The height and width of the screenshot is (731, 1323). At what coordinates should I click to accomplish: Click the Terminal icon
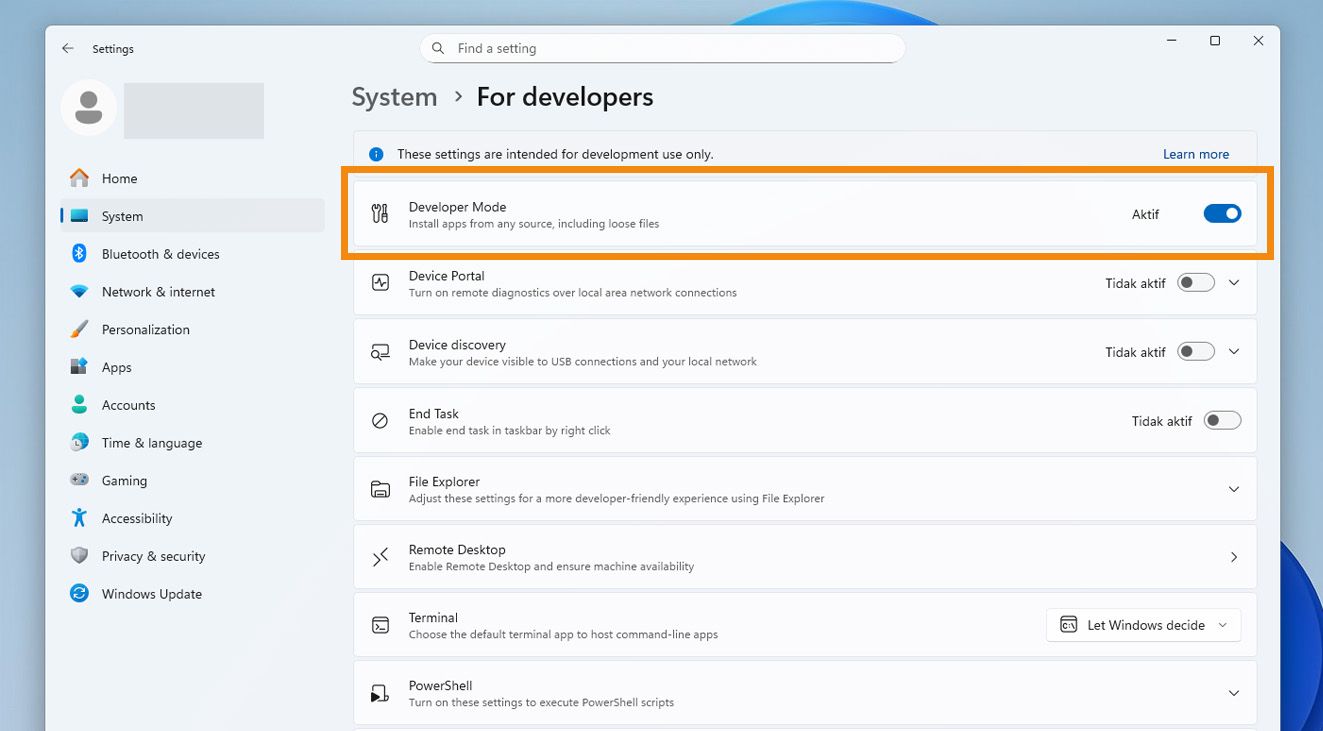[x=380, y=625]
